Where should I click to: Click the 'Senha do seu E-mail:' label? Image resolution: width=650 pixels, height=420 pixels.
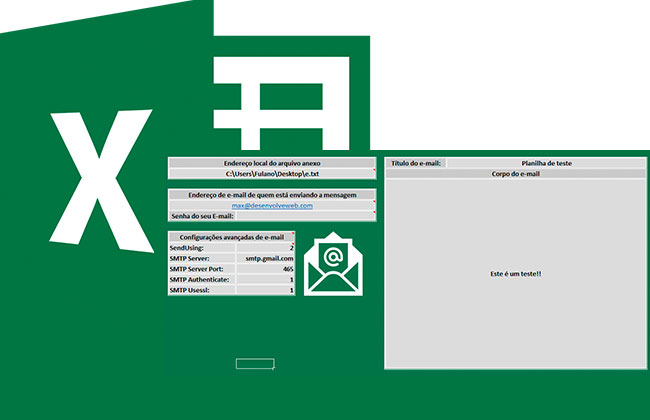[202, 216]
